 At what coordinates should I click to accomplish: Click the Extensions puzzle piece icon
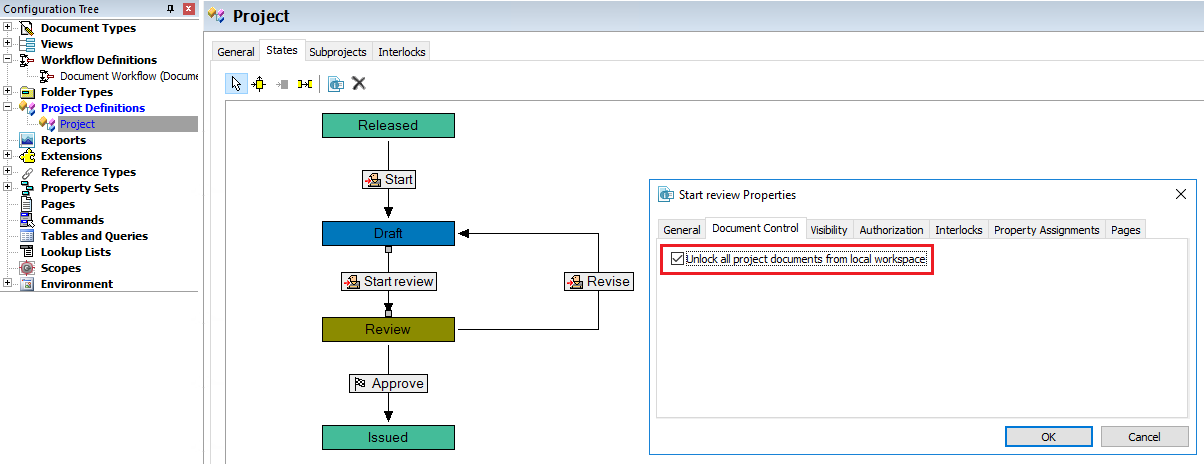[27, 156]
